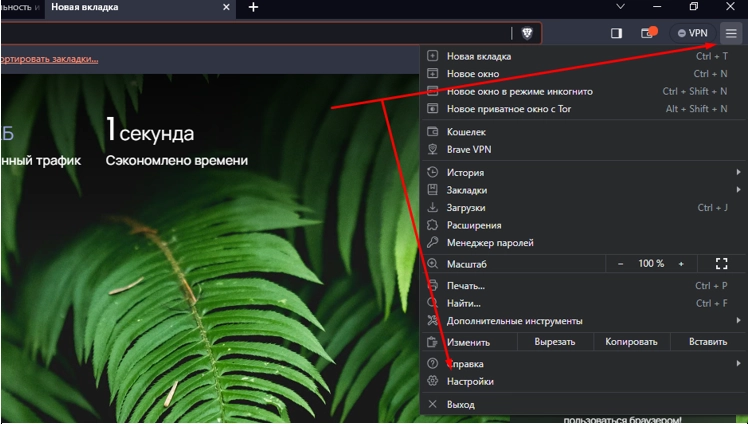Click the 100 % zoom value
The height and width of the screenshot is (424, 748).
(x=651, y=264)
